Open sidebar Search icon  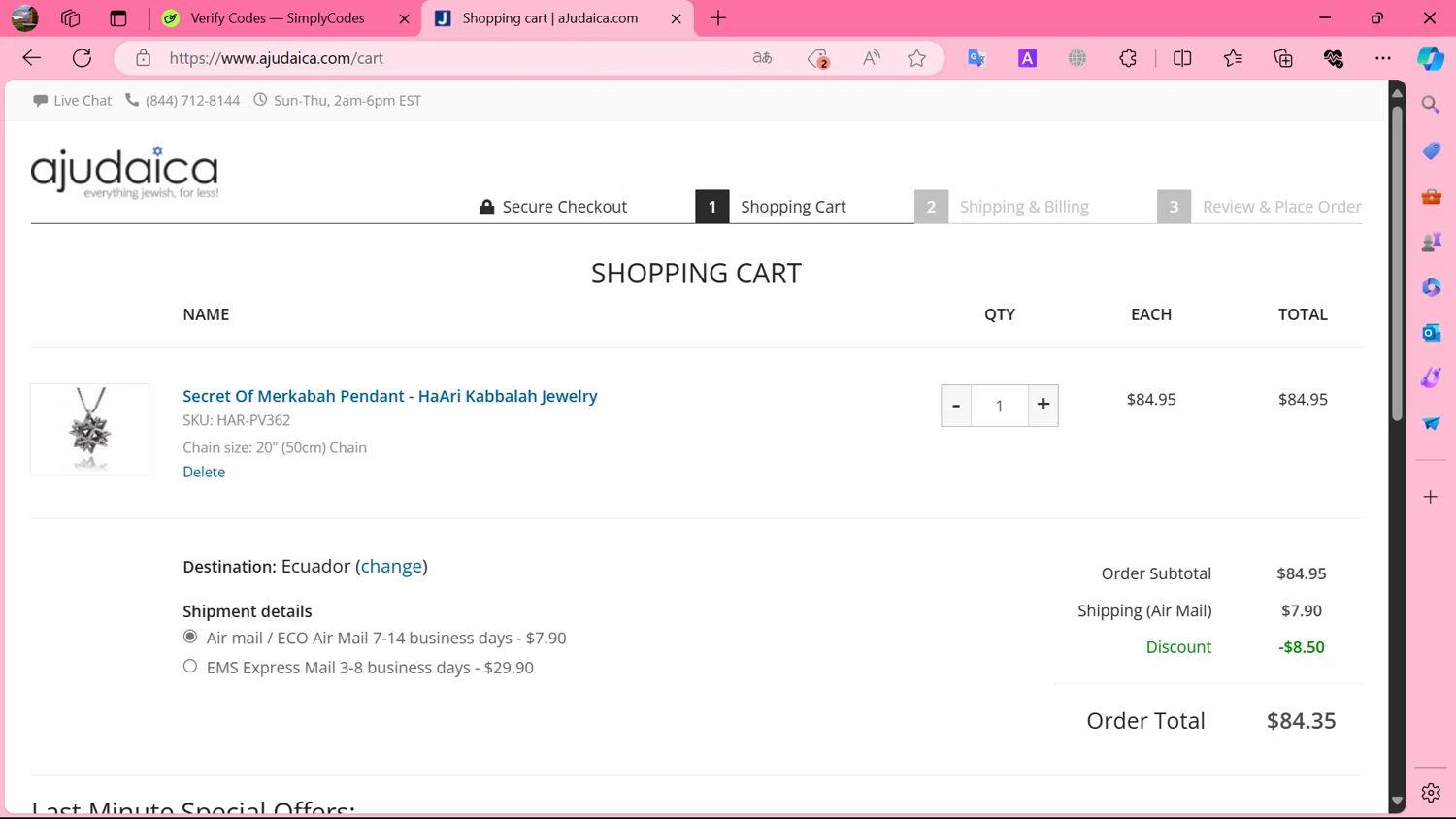click(1431, 105)
